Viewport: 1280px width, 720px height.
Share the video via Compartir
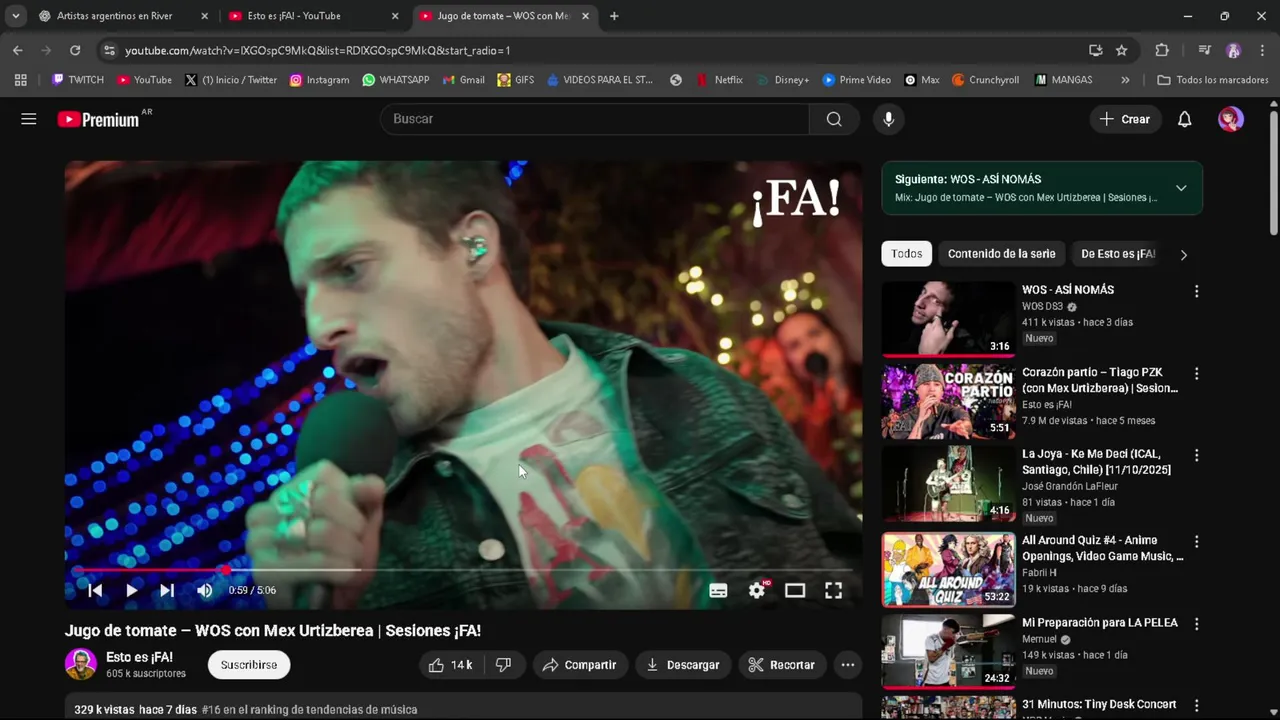click(x=580, y=665)
